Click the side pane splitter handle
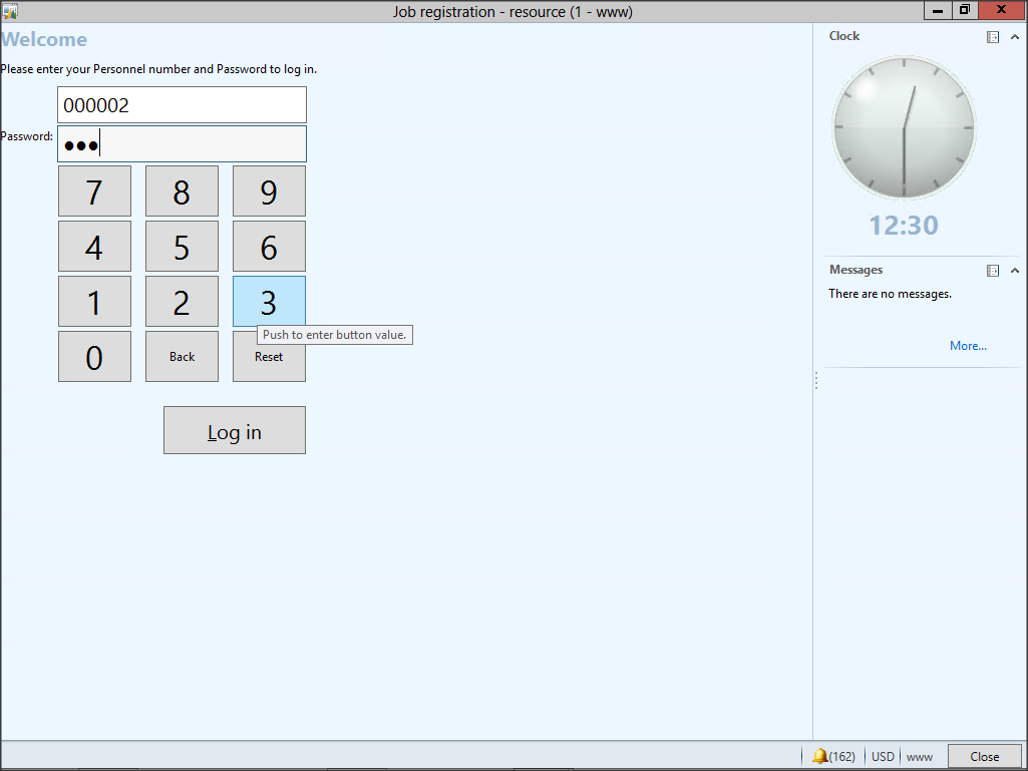1028x771 pixels. click(x=816, y=381)
